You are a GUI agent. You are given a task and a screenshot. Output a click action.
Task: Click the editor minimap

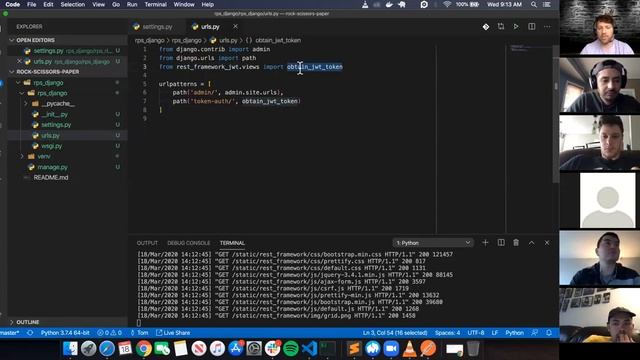(x=529, y=139)
